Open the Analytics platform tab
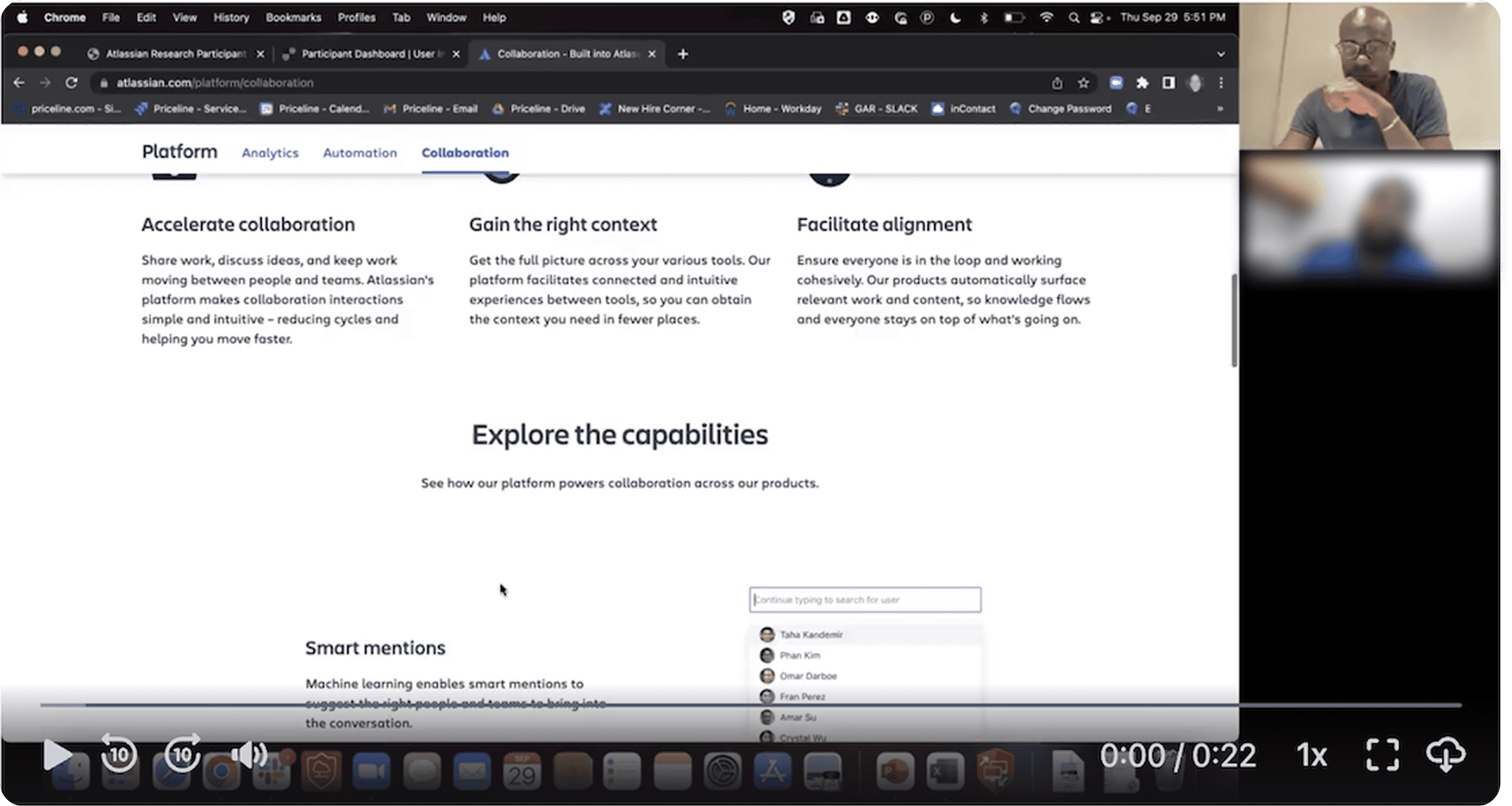 click(x=270, y=153)
